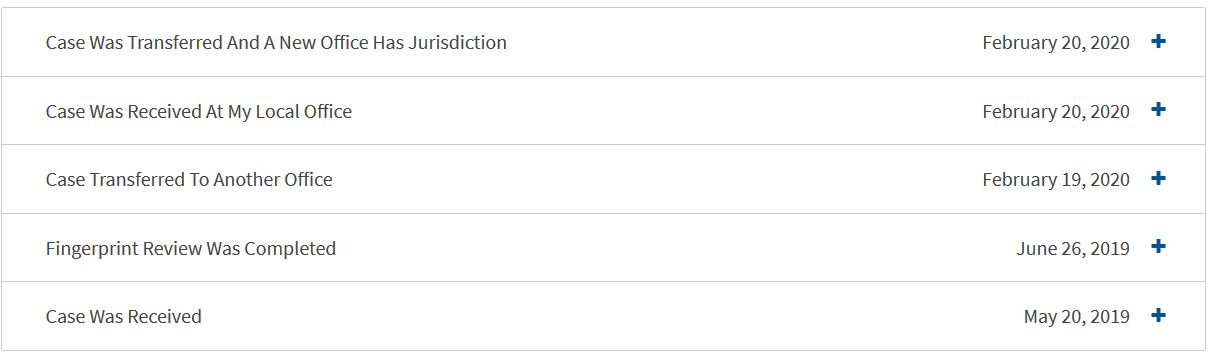This screenshot has height=360, width=1212.
Task: Toggle the bottom Case Was Received row panel
Action: coord(604,316)
